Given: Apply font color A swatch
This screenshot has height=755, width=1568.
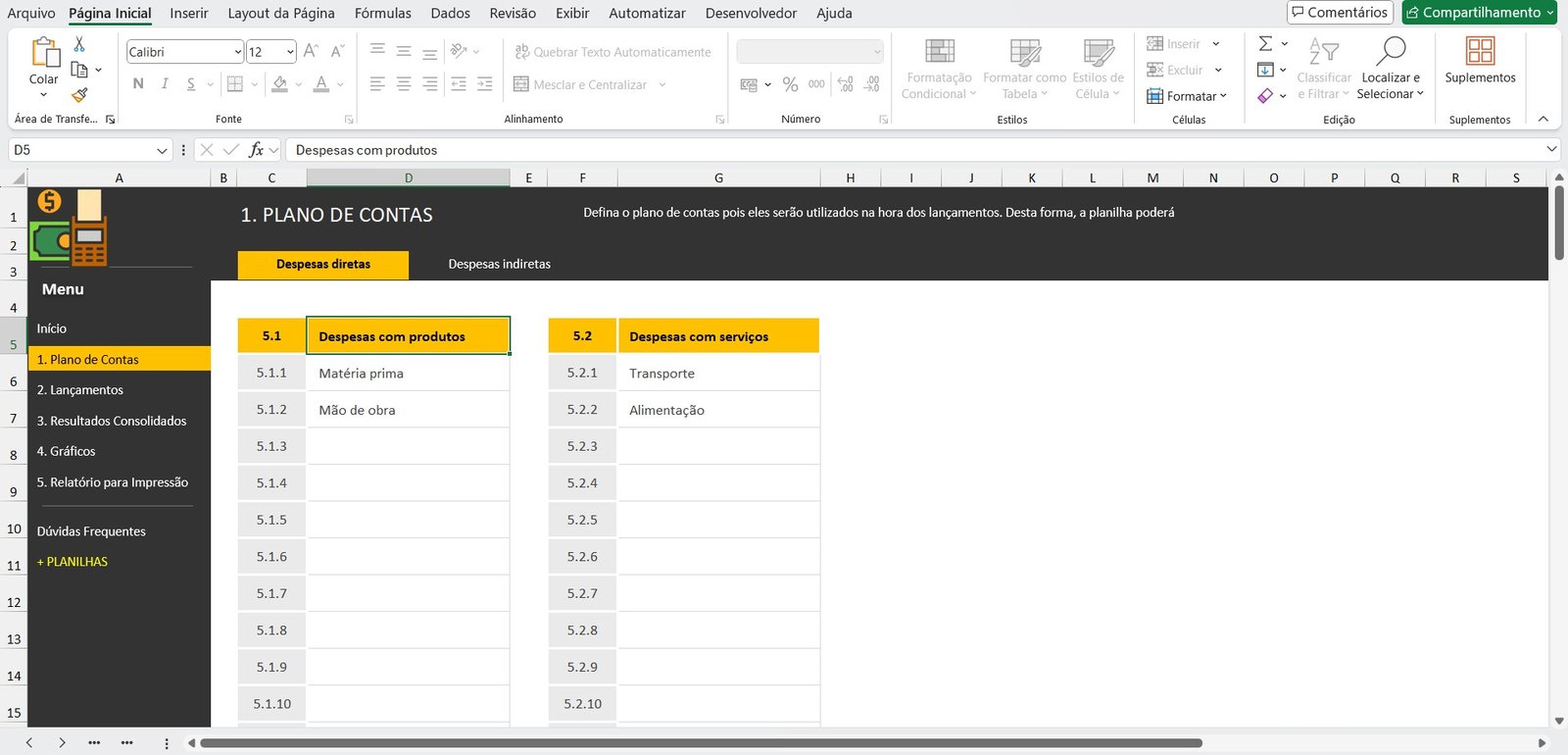Looking at the screenshot, I should click(321, 84).
